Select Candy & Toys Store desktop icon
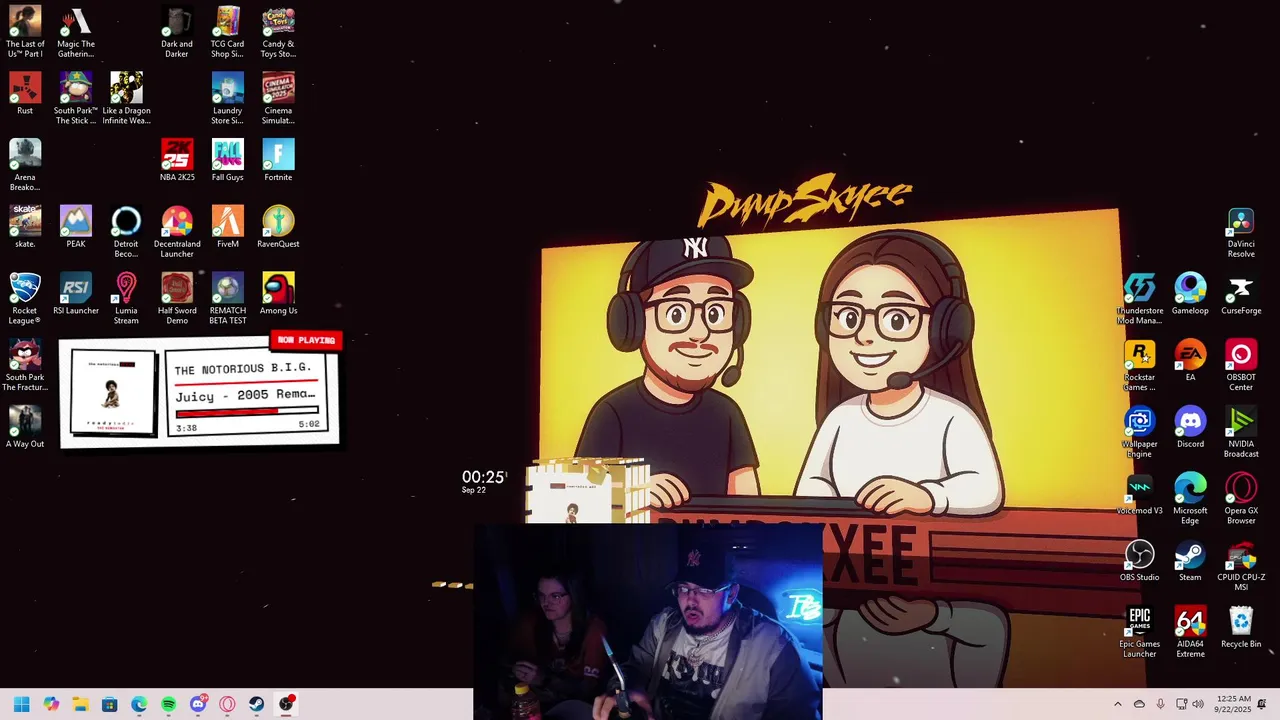The image size is (1280, 720). click(278, 32)
